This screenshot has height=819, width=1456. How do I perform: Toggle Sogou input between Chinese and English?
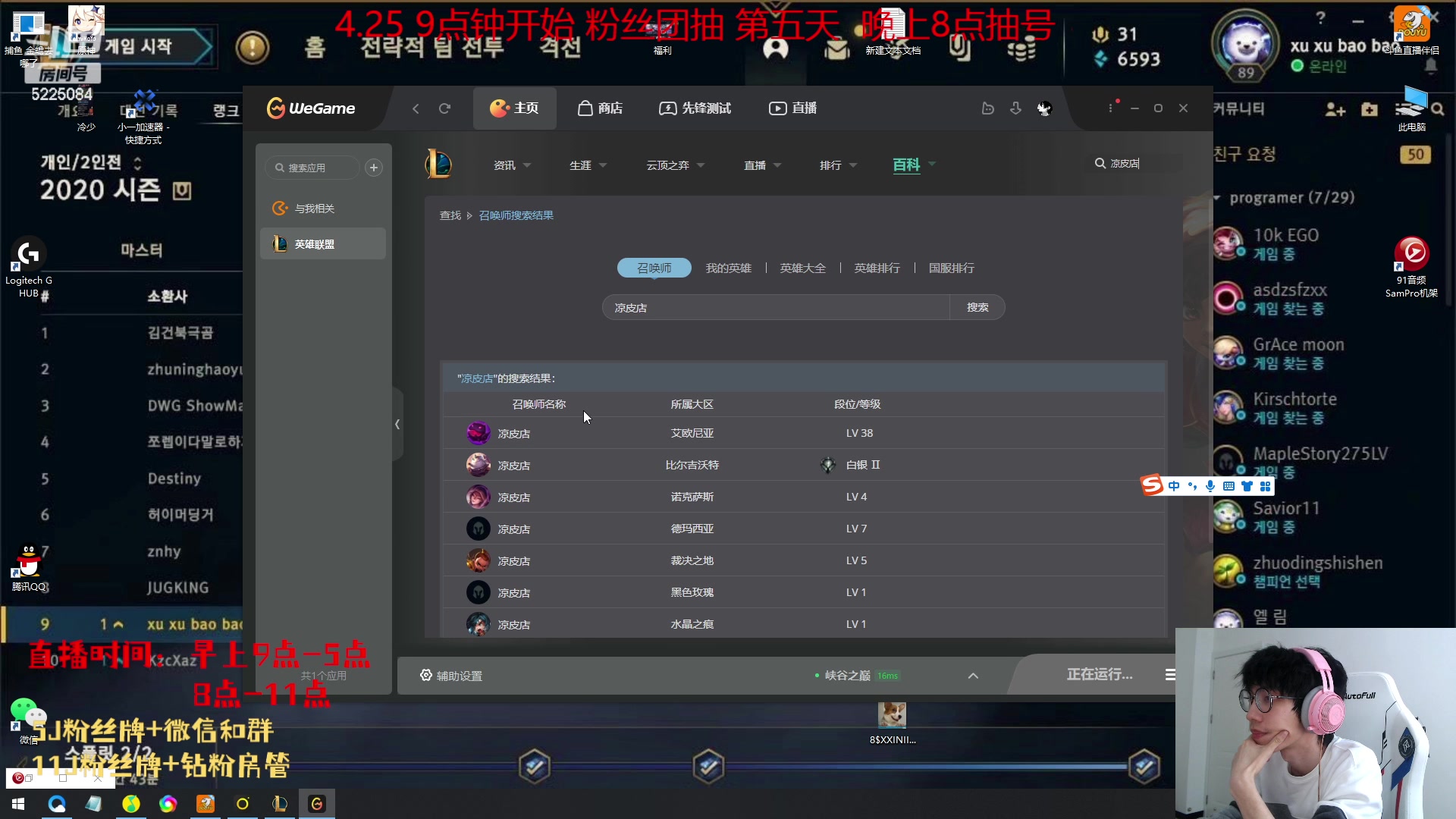tap(1174, 486)
